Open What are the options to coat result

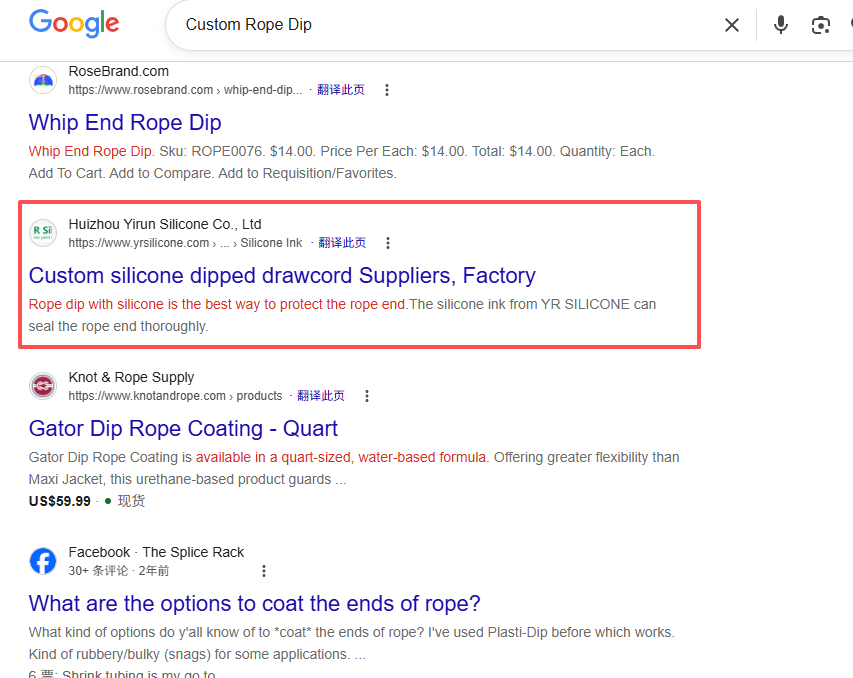(x=255, y=603)
